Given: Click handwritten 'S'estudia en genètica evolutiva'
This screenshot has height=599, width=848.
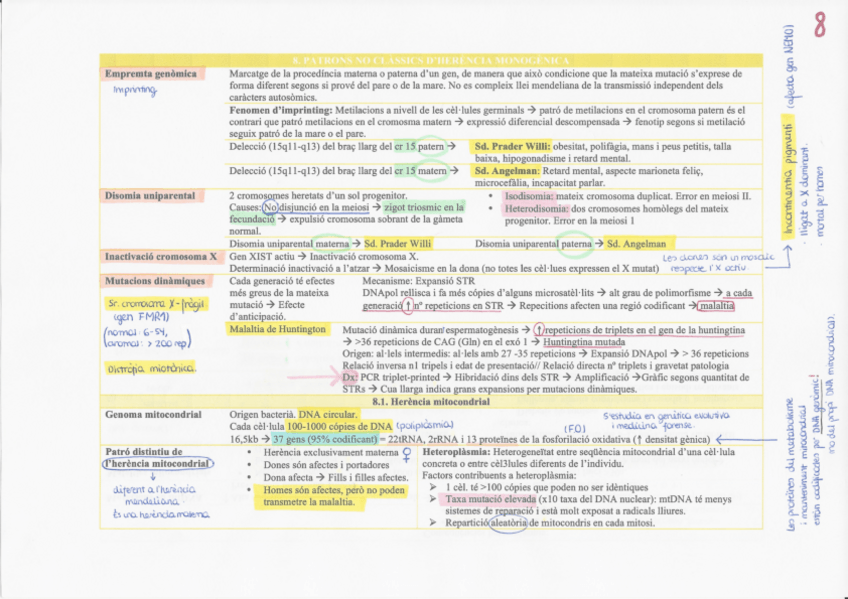Looking at the screenshot, I should click(x=666, y=416).
